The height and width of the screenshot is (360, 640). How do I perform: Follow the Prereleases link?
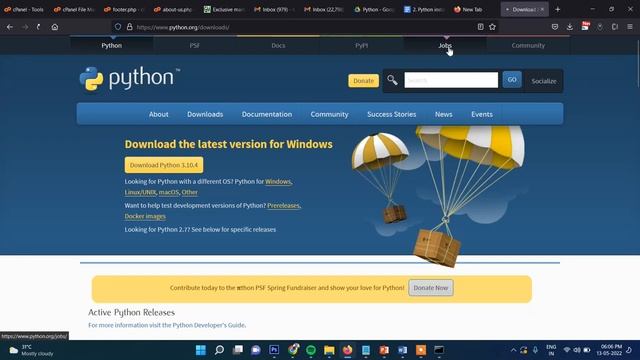click(x=283, y=205)
